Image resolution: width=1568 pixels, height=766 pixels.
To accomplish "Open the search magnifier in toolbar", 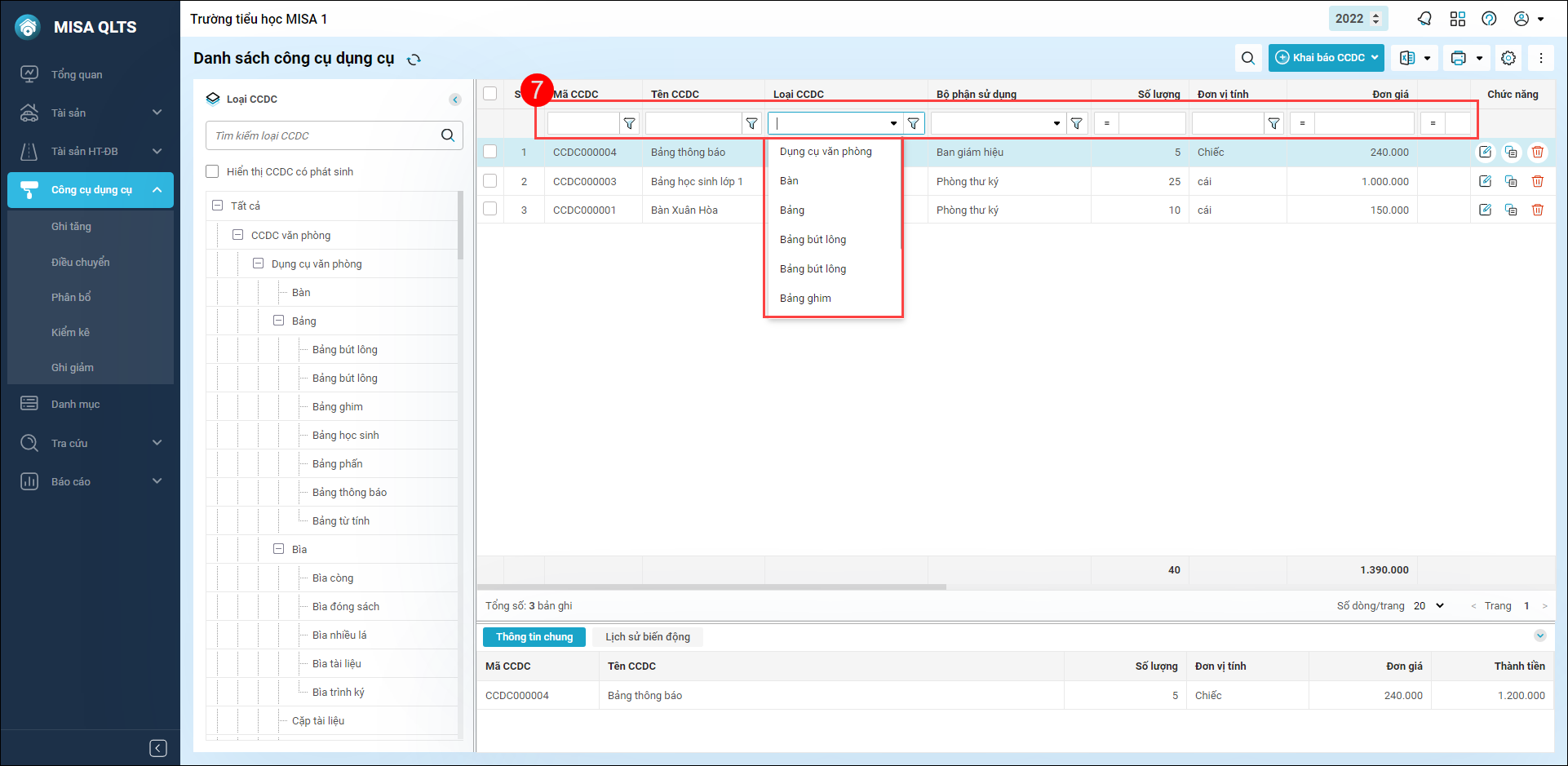I will click(1248, 58).
